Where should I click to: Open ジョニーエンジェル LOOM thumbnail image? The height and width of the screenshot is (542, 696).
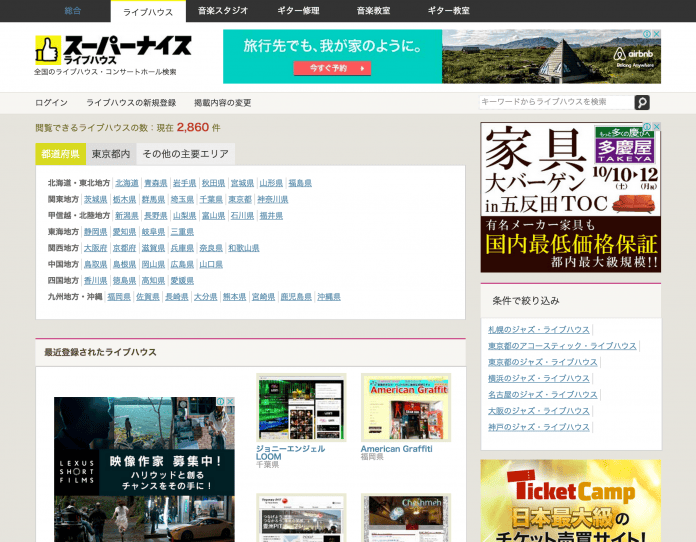[x=301, y=407]
